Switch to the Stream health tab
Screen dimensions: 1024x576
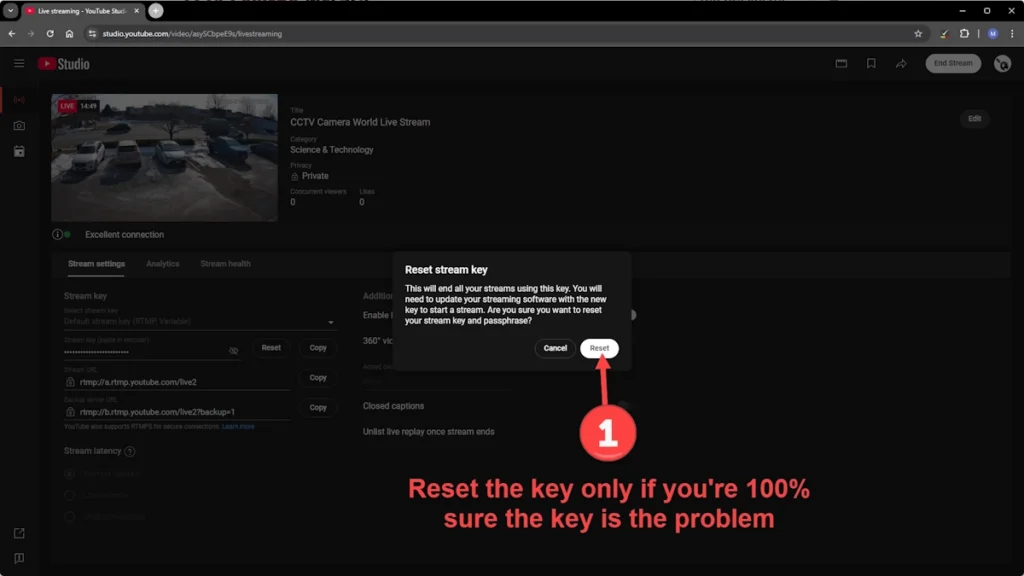[x=225, y=264]
